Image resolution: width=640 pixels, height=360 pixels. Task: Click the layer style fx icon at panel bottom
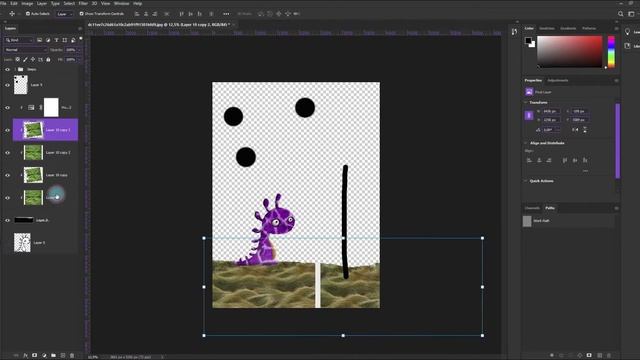(x=25, y=356)
